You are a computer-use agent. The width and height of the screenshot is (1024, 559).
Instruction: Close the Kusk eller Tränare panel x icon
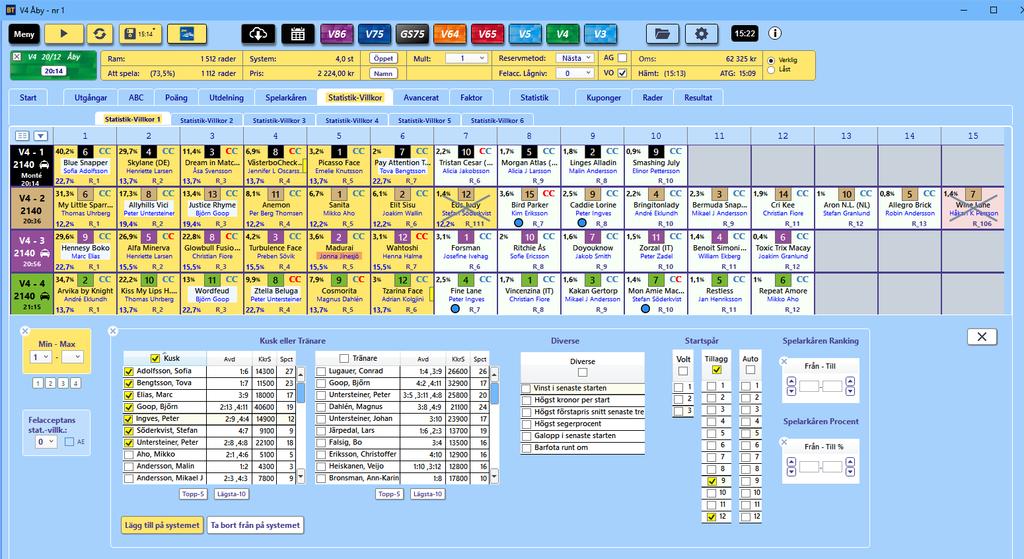(113, 331)
